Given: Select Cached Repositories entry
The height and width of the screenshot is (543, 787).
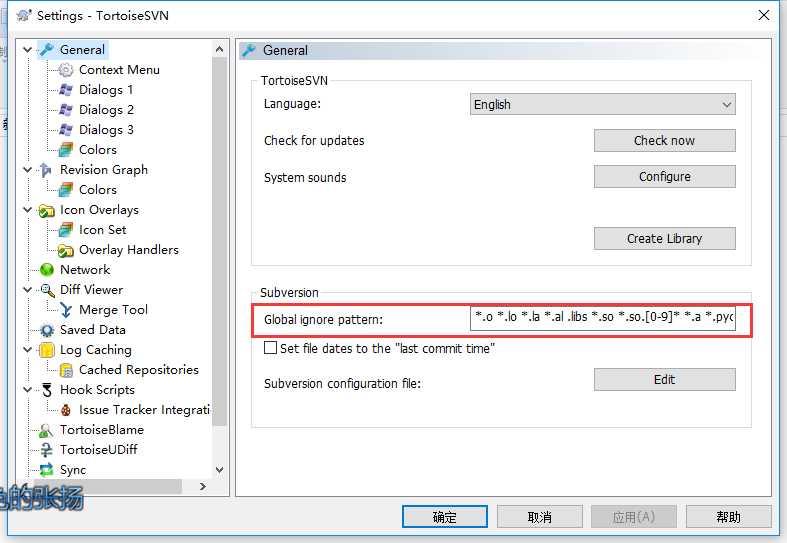Looking at the screenshot, I should (x=139, y=370).
